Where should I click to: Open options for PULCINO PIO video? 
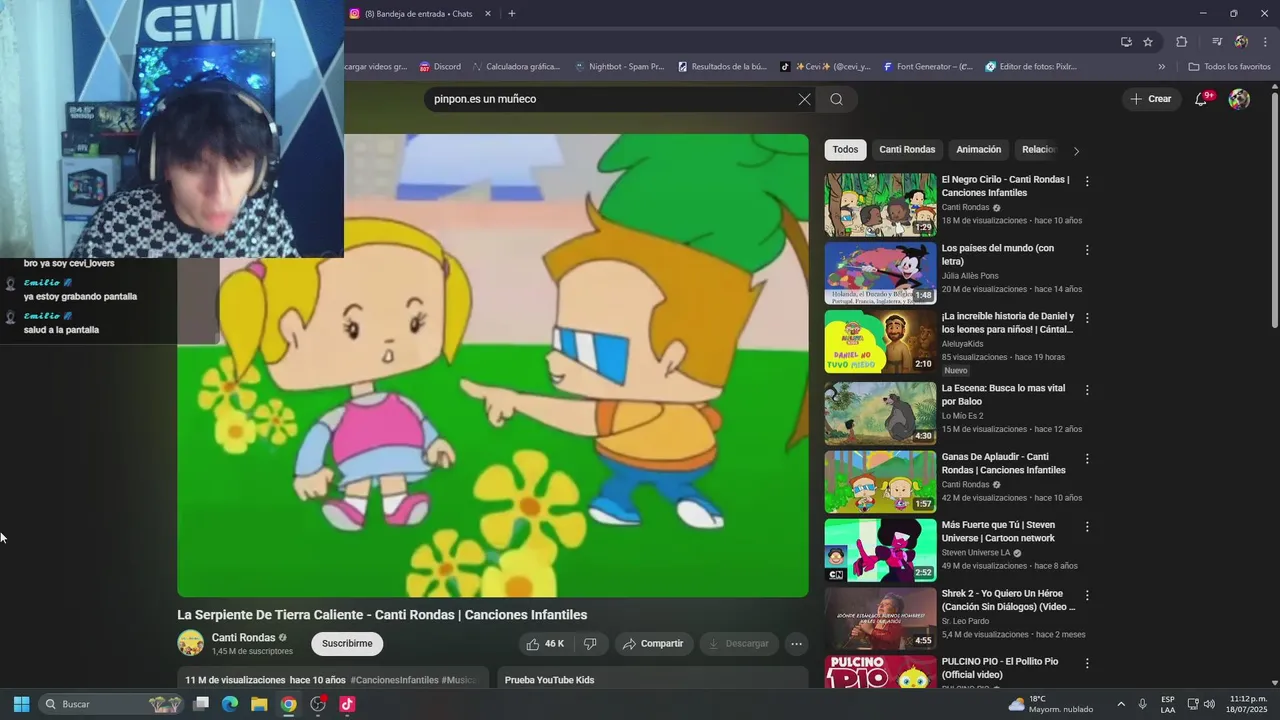[1087, 663]
